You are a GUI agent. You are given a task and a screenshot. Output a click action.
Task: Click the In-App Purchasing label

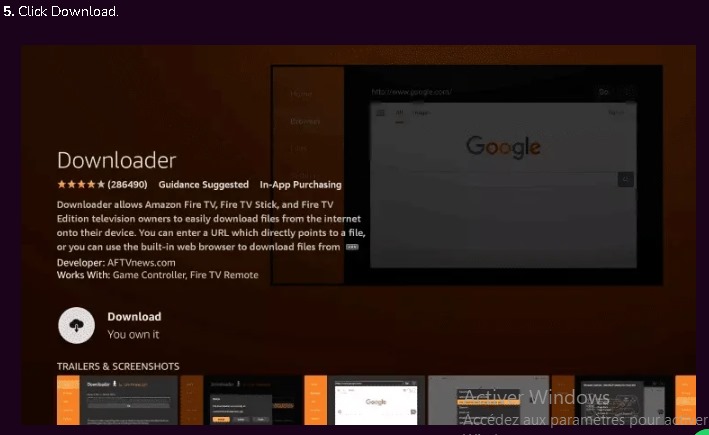click(x=300, y=185)
